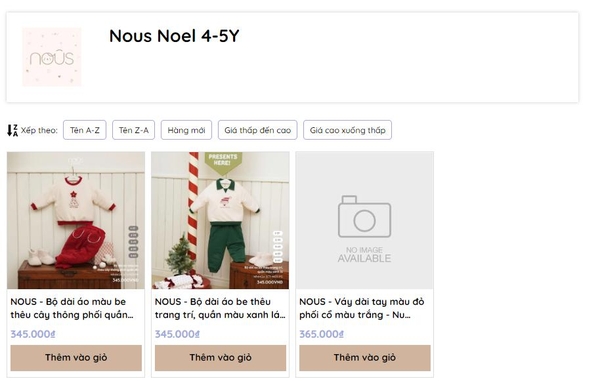Click the 365.000₫ price of the dress
Viewport: 600px width, 381px height.
tap(321, 334)
